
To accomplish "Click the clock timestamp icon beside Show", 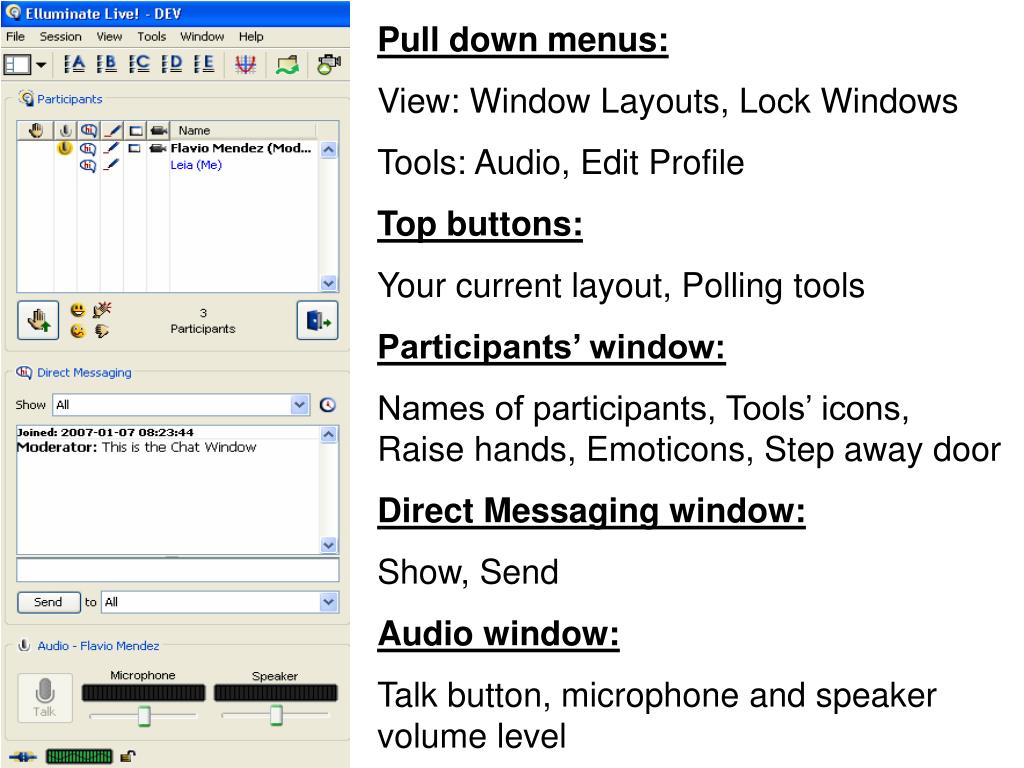I will click(328, 405).
